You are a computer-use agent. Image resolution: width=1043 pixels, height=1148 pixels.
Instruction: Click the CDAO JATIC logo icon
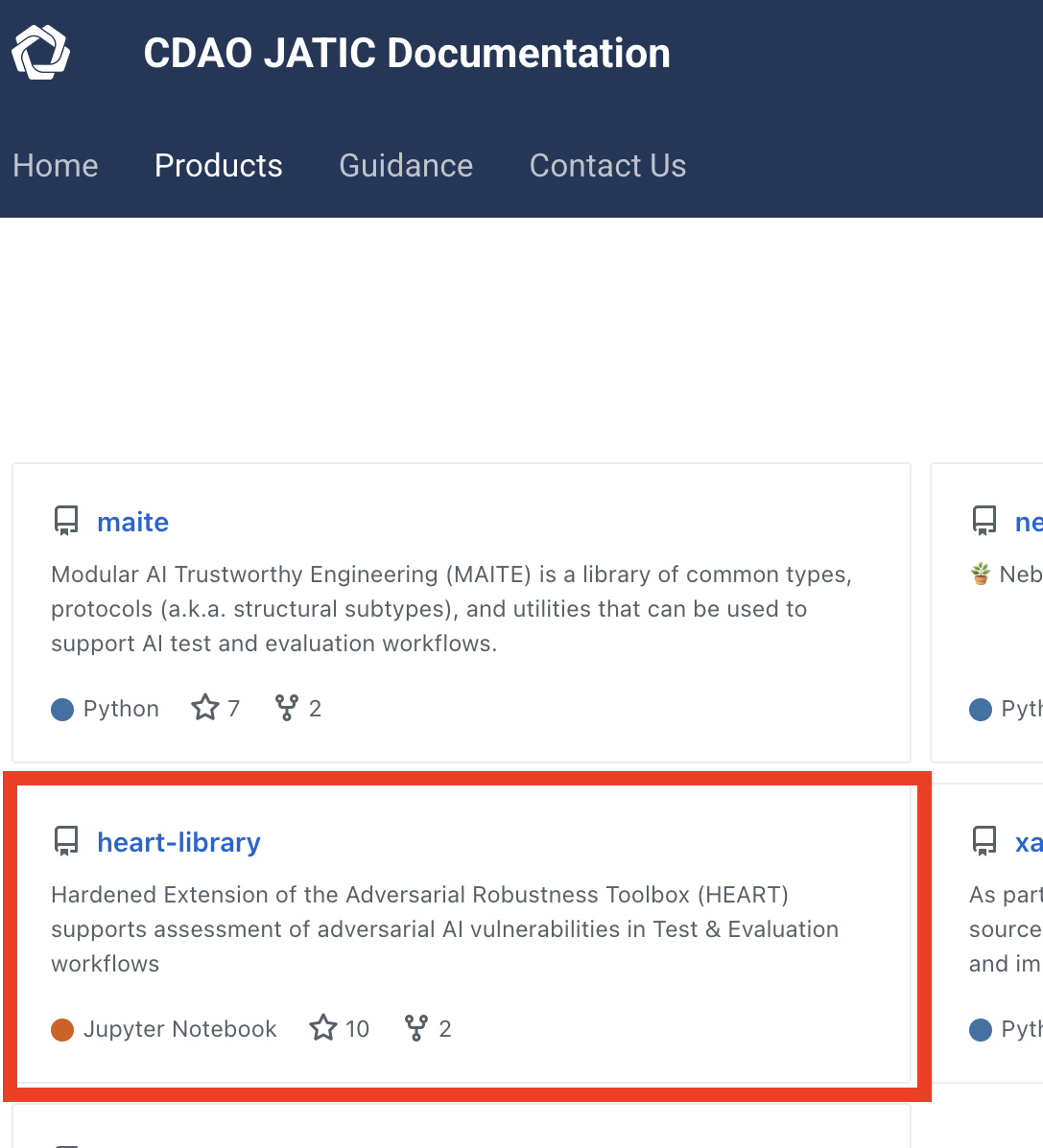point(41,52)
